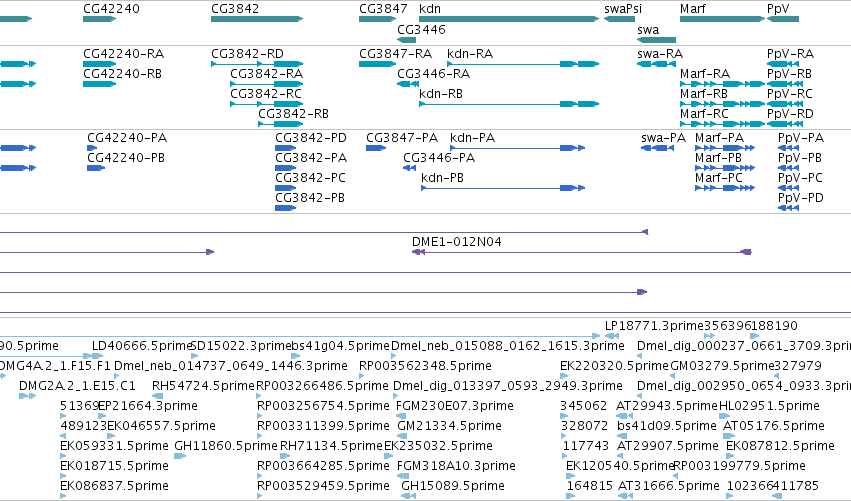
Task: Select protein PpV-PB
Action: click(789, 168)
